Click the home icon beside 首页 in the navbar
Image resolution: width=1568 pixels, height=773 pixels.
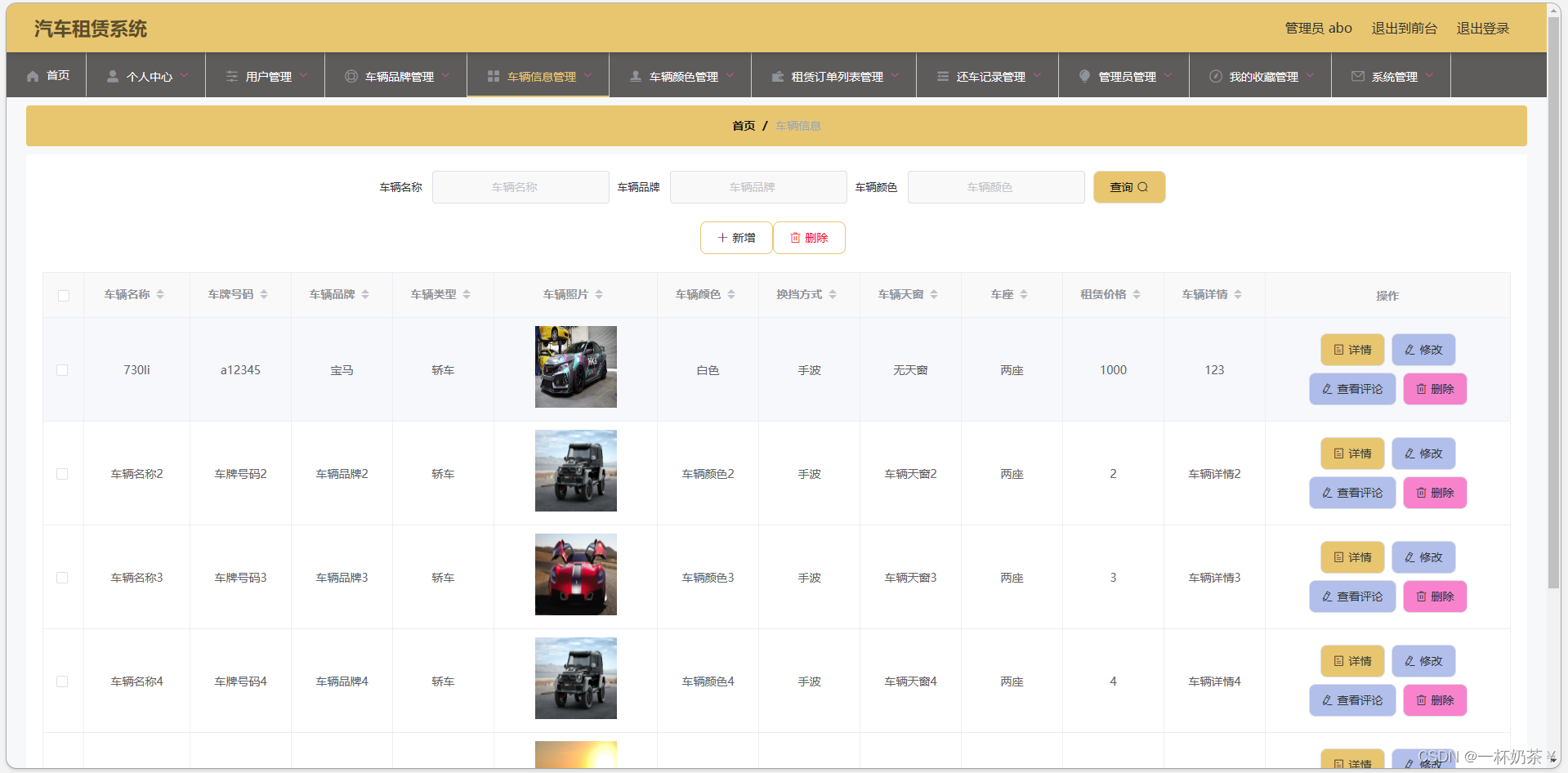pos(33,76)
